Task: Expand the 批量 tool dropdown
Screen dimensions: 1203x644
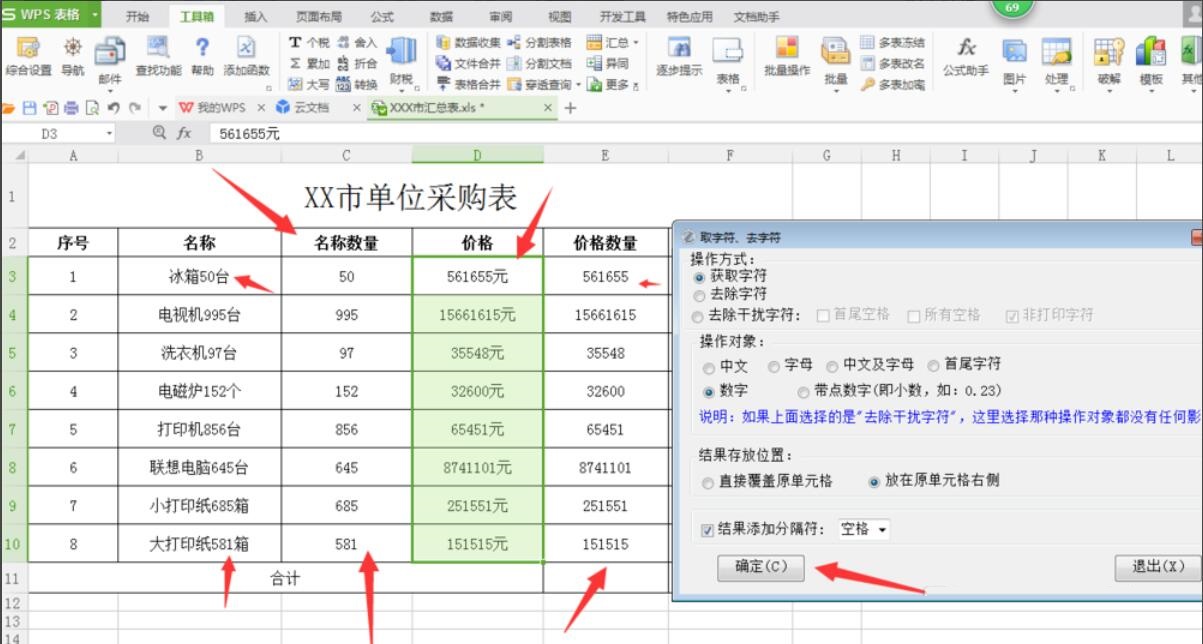Action: coord(836,91)
